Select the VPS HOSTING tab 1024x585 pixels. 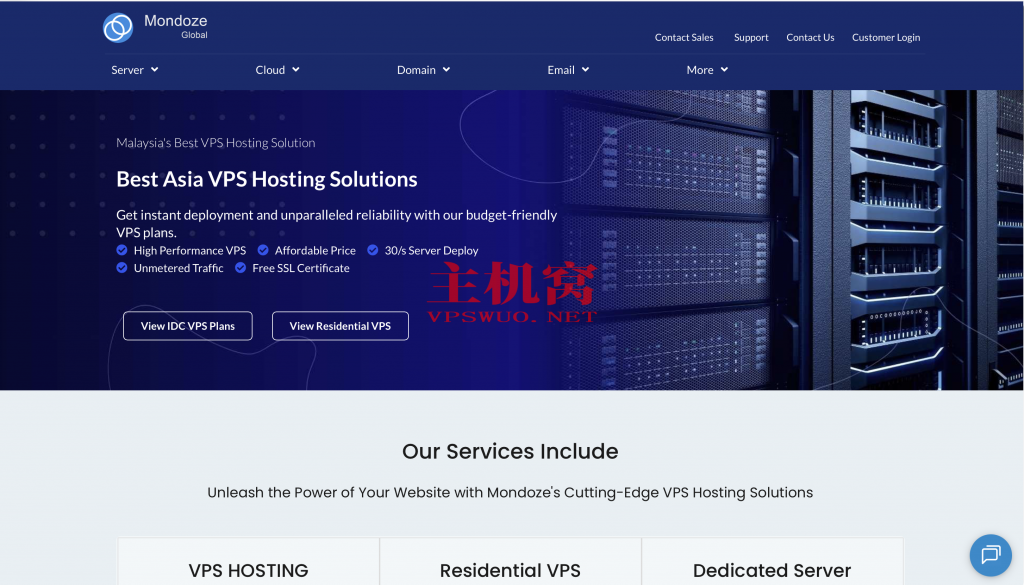248,570
